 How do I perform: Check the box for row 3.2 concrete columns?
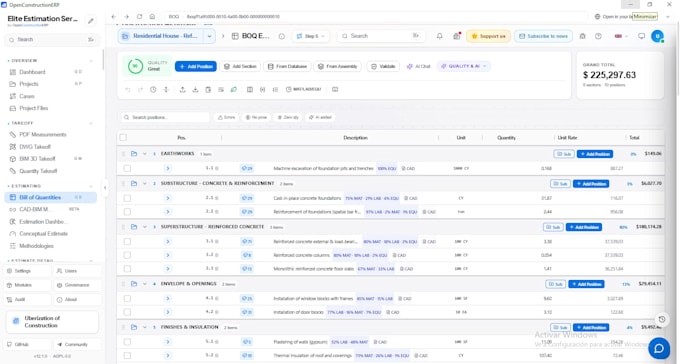point(127,255)
